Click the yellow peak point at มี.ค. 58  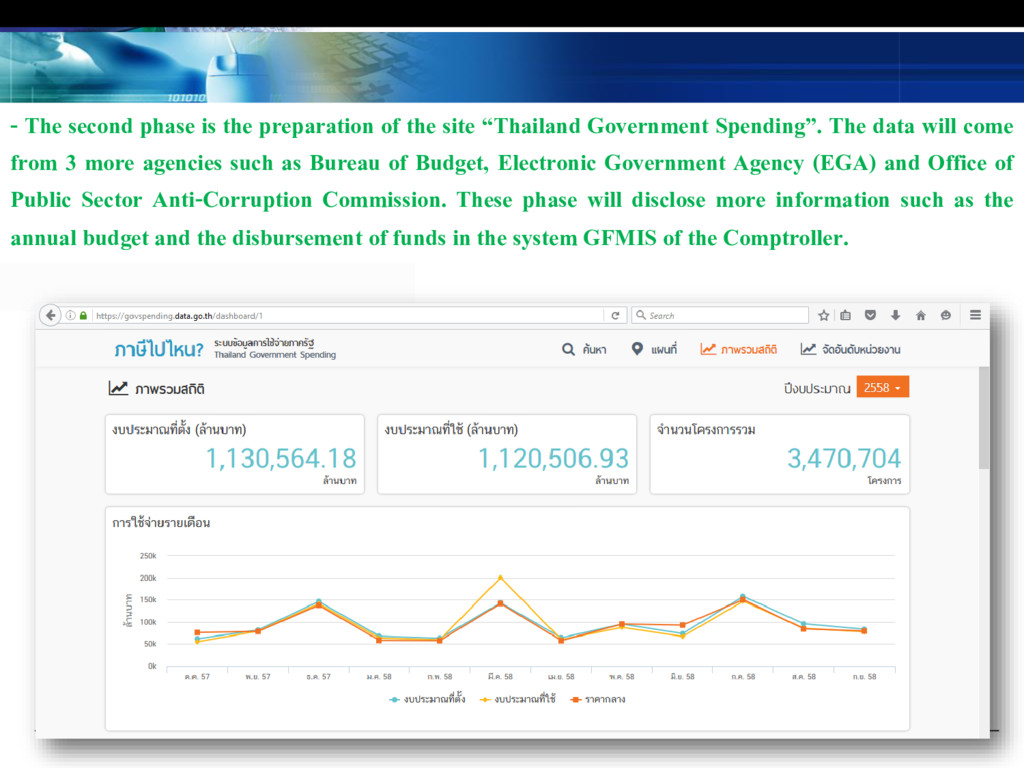500,577
